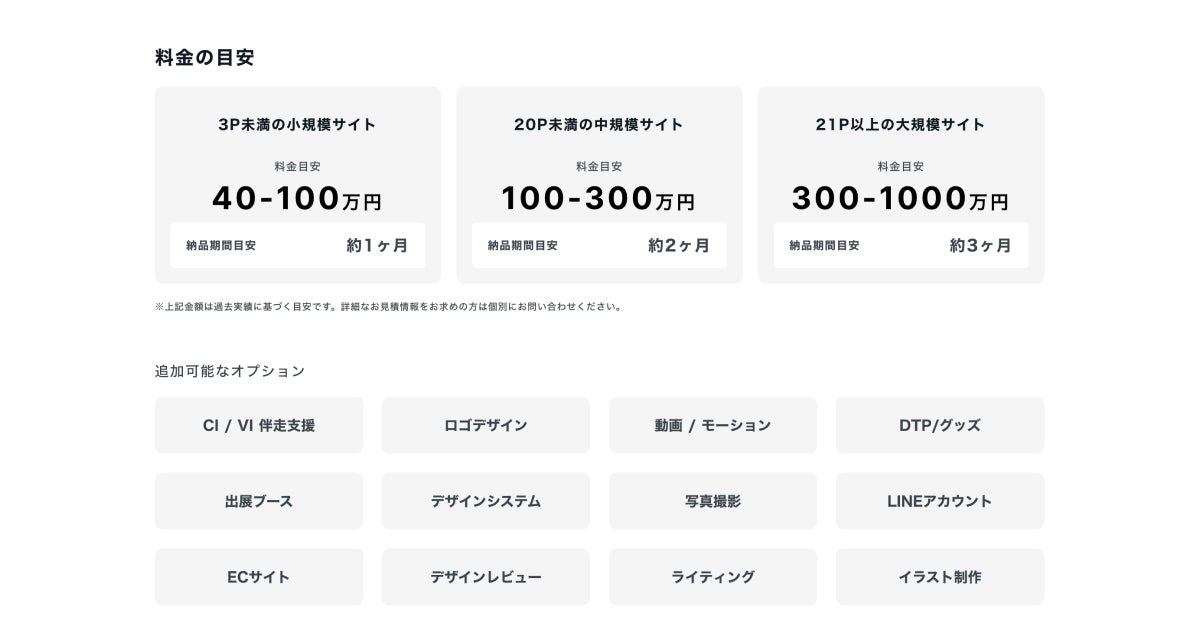This screenshot has height=630, width=1200.
Task: Choose the 動画 / モーション option
Action: [713, 425]
